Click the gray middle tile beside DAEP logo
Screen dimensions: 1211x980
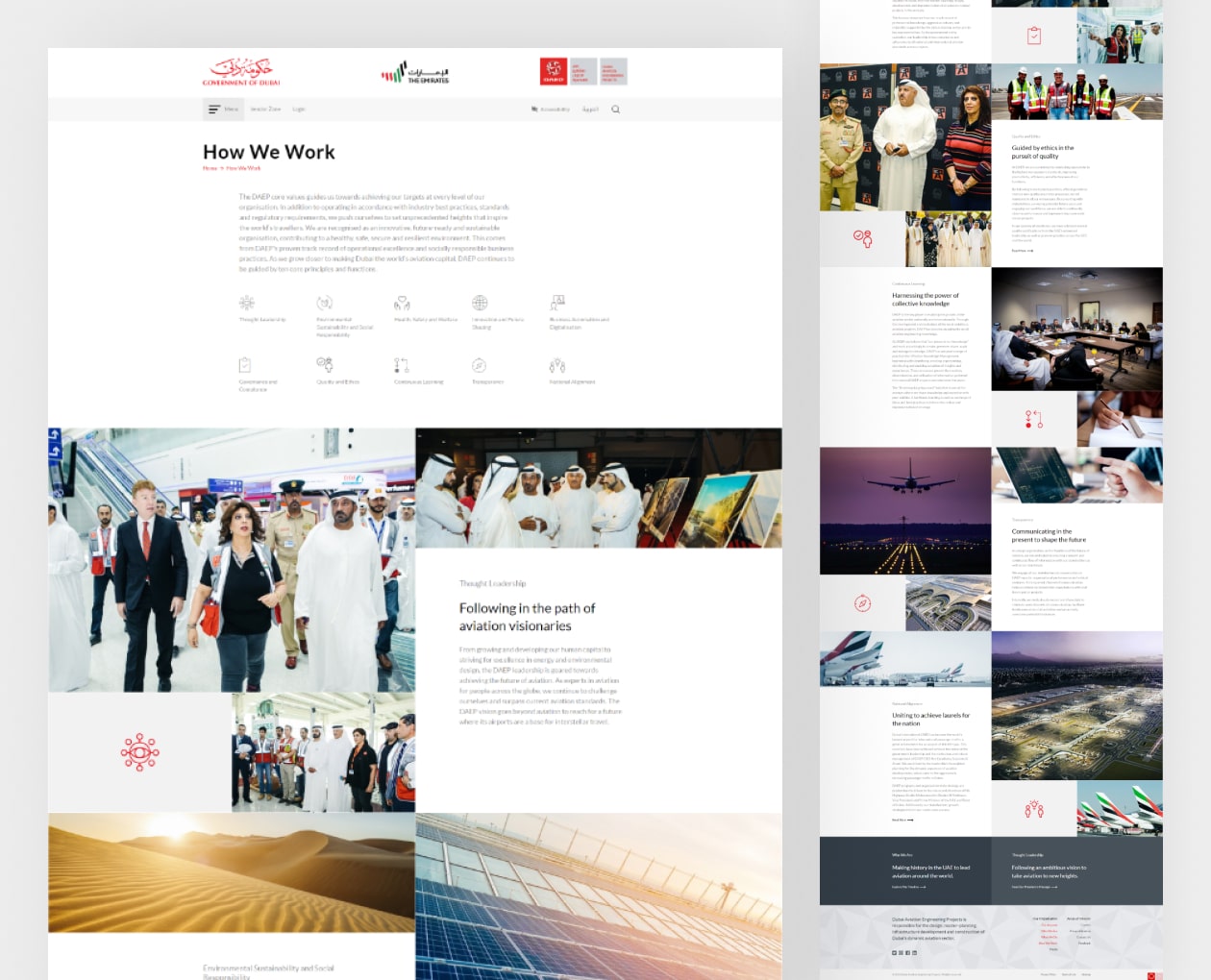(583, 71)
